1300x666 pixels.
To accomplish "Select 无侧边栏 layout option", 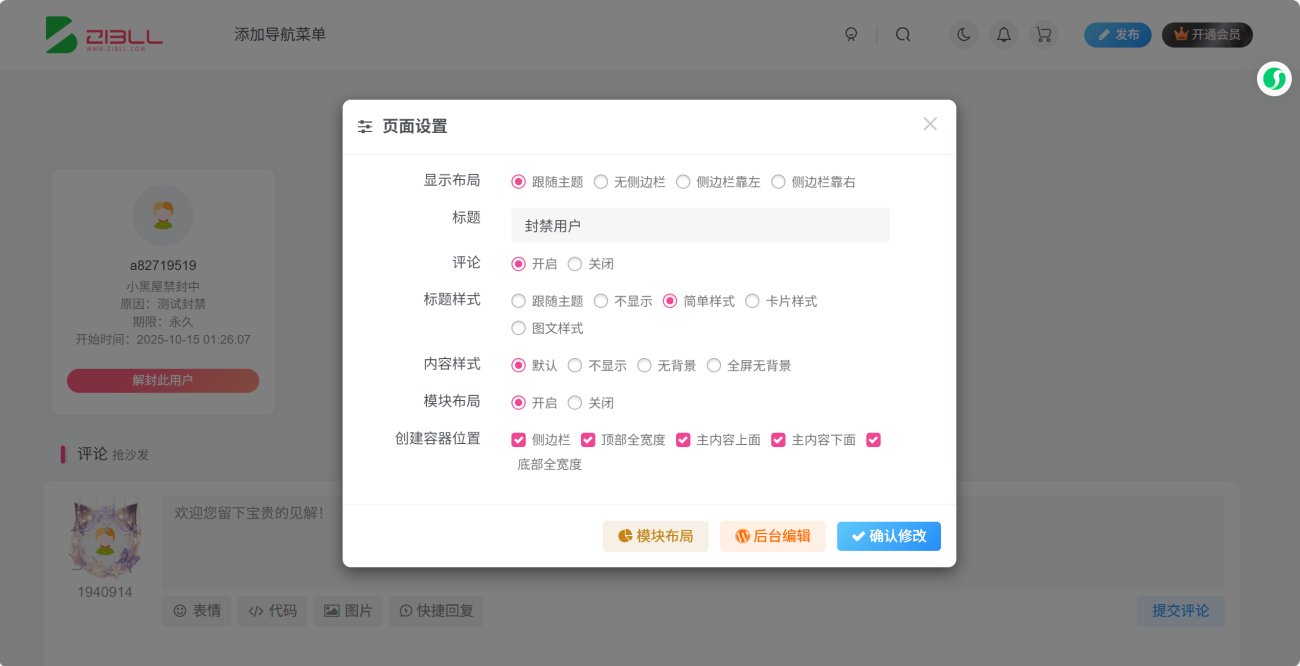I will click(601, 182).
